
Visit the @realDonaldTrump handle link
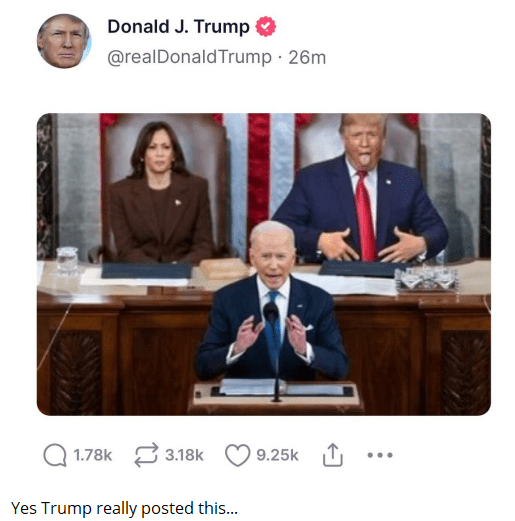pos(189,57)
